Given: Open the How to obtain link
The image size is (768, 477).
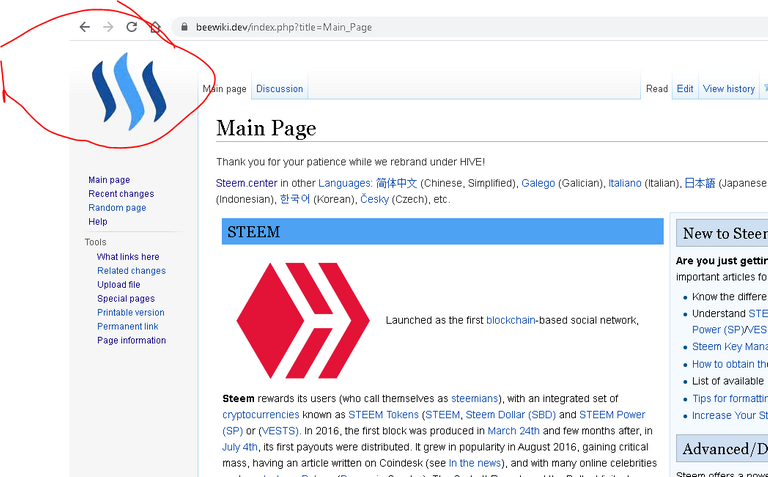Looking at the screenshot, I should (x=730, y=364).
